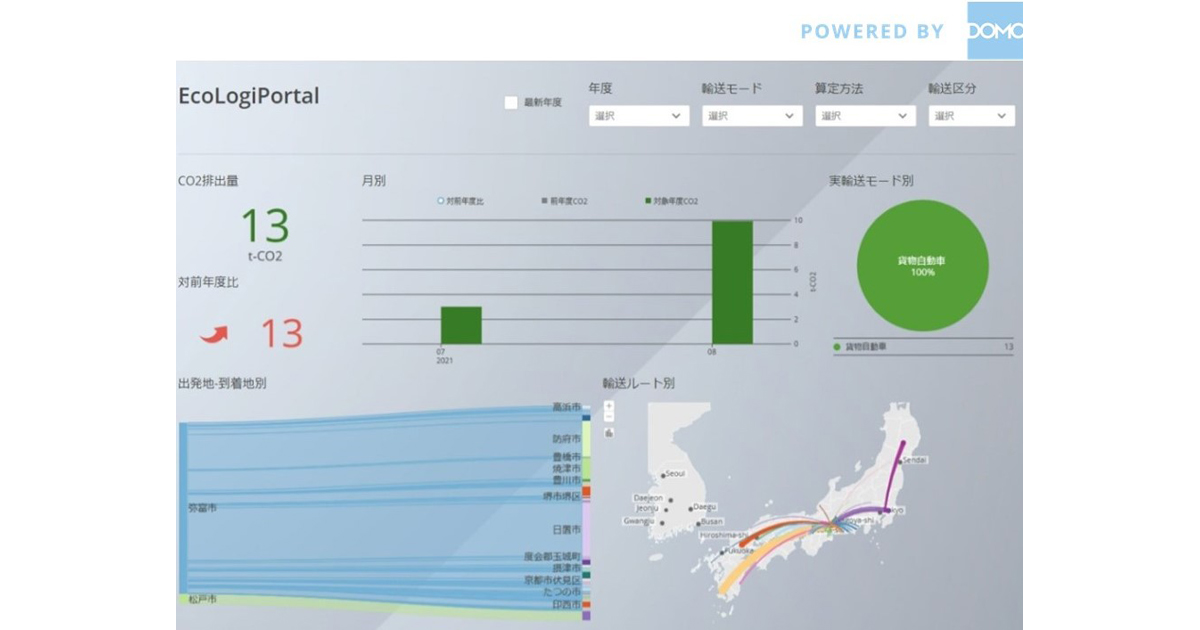The width and height of the screenshot is (1200, 630).
Task: Click the red year-over-year increase arrow
Action: [214, 334]
